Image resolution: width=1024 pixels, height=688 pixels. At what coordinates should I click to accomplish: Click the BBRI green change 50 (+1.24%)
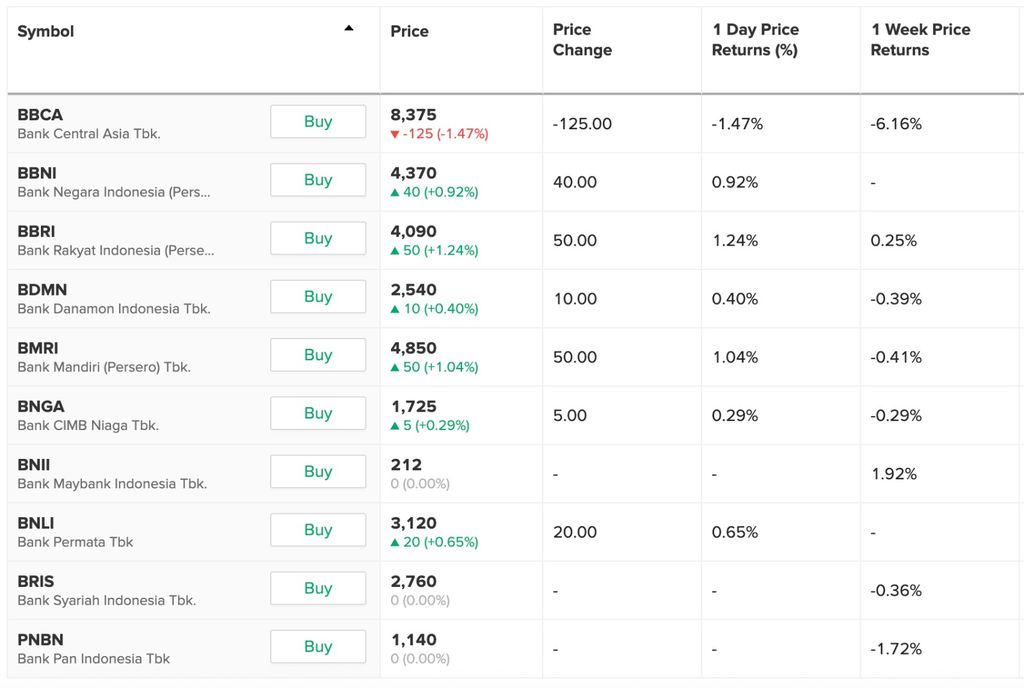[434, 251]
